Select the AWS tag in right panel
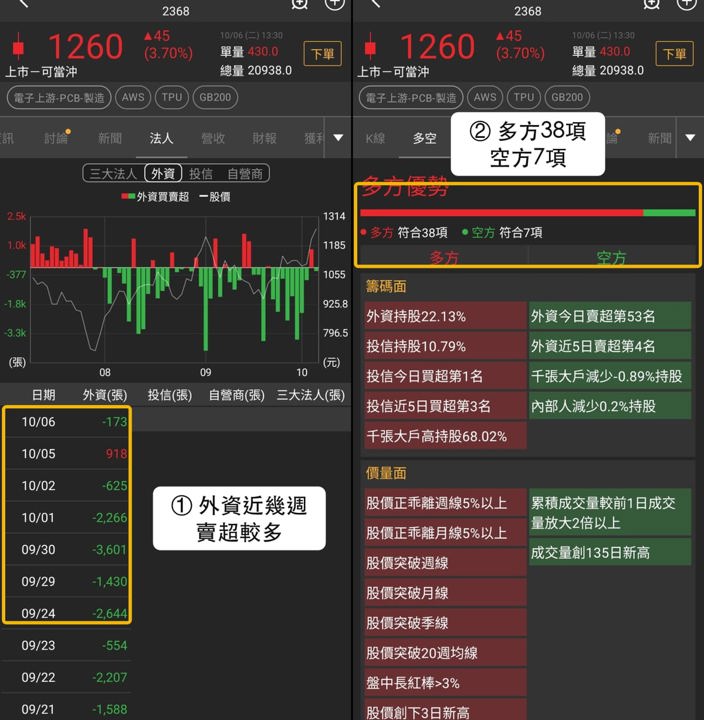This screenshot has width=704, height=720. click(x=485, y=97)
